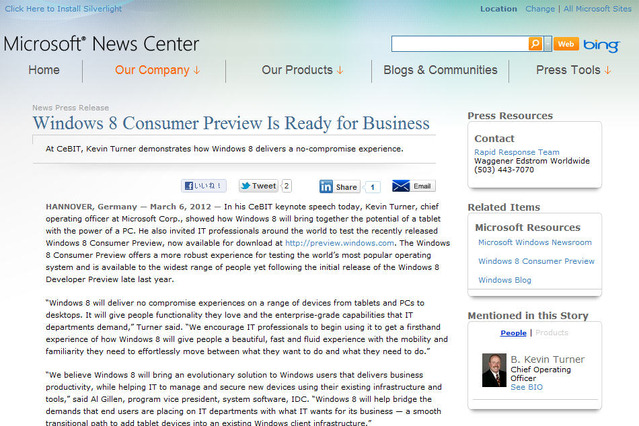
Task: Open the Microsoft News Center logo
Action: [x=101, y=44]
